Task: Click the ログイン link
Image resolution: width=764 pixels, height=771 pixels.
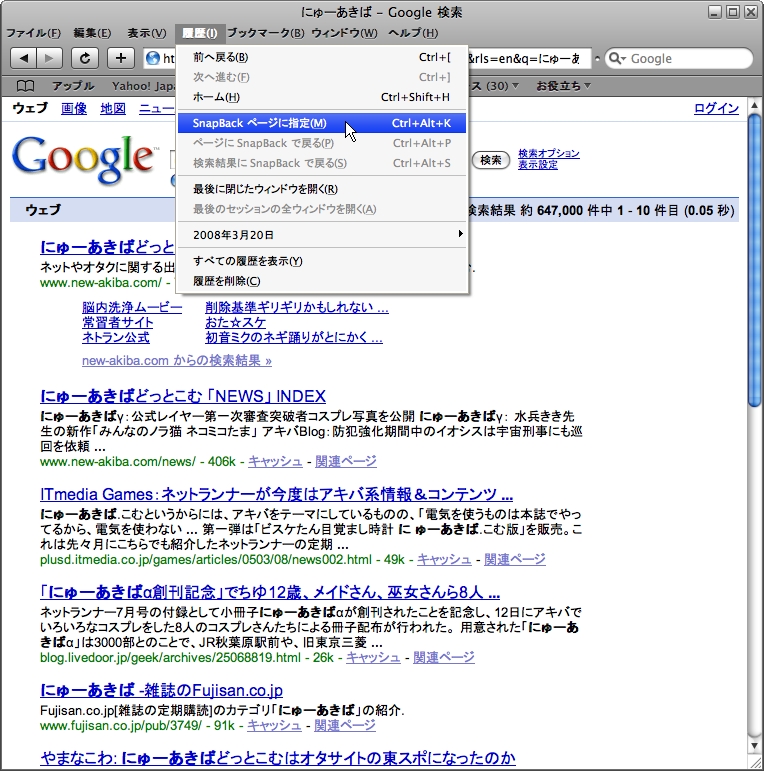Action: click(x=716, y=108)
